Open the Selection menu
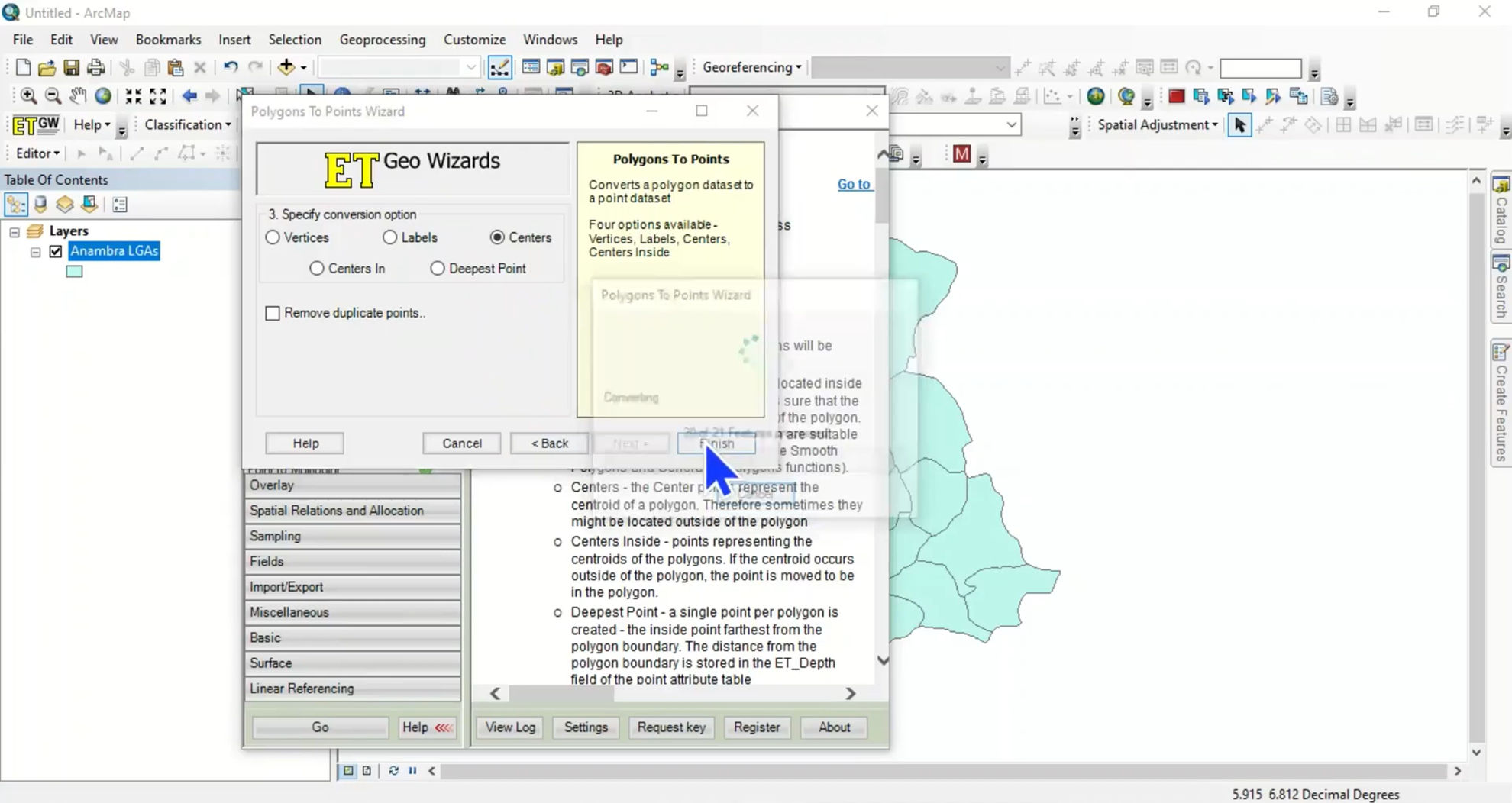The width and height of the screenshot is (1512, 803). [295, 40]
